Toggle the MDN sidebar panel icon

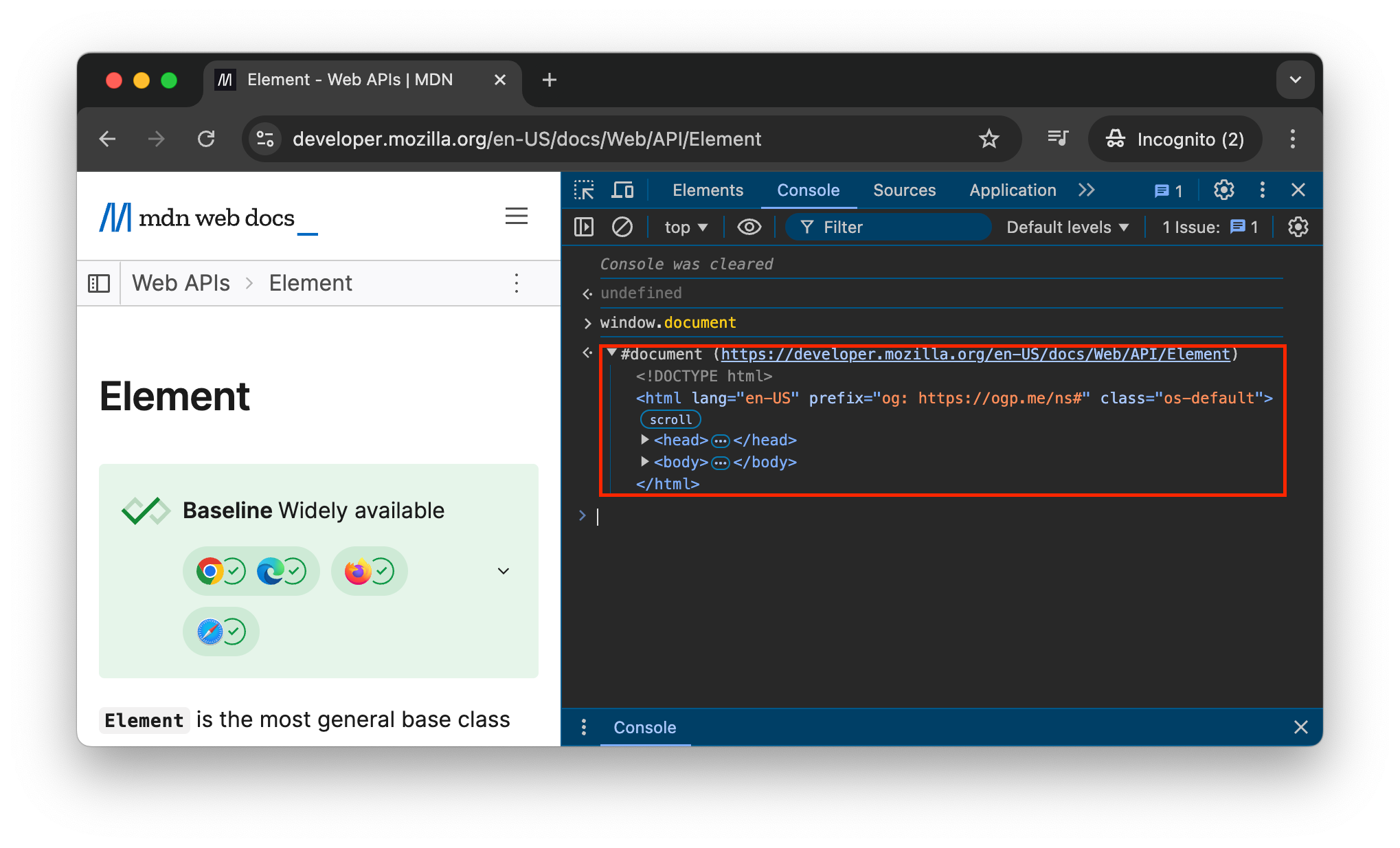(x=99, y=283)
